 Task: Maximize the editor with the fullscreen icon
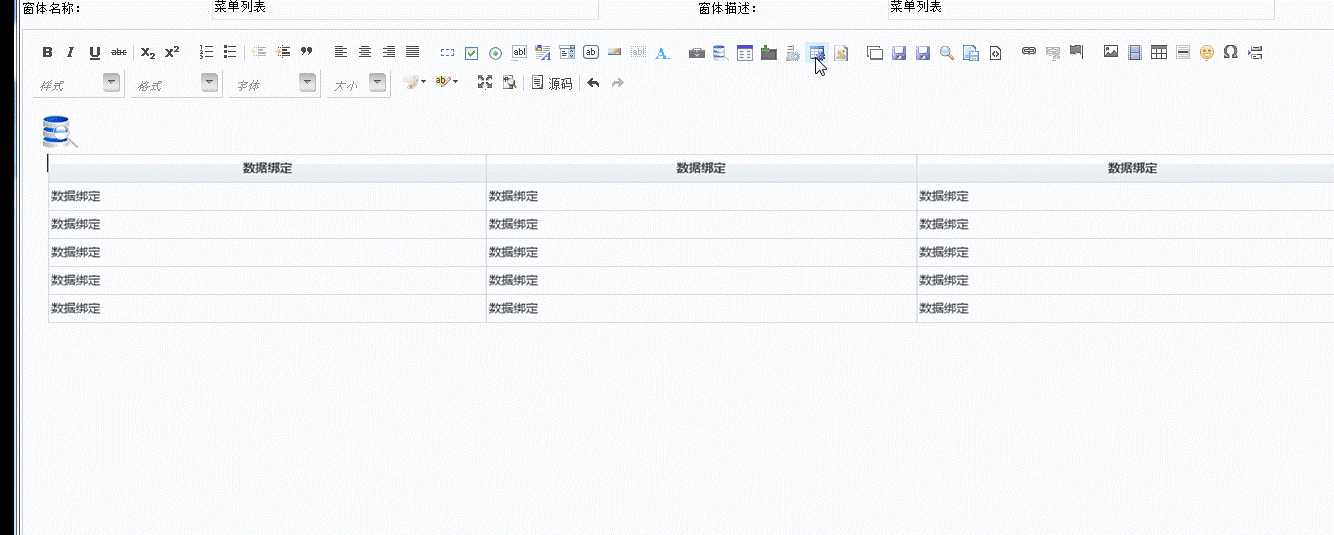pyautogui.click(x=485, y=83)
